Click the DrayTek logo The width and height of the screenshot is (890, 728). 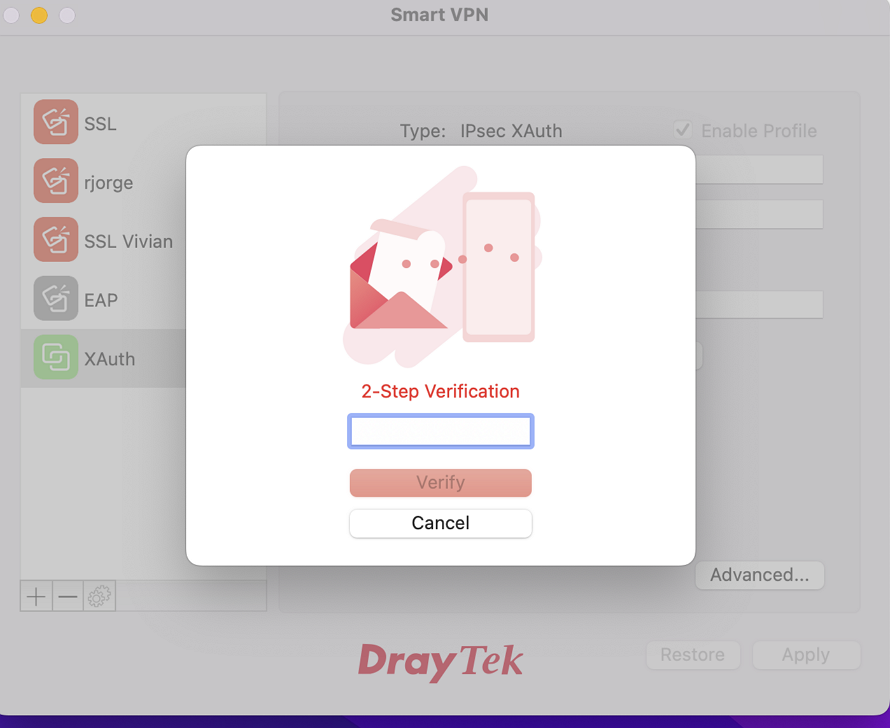440,662
